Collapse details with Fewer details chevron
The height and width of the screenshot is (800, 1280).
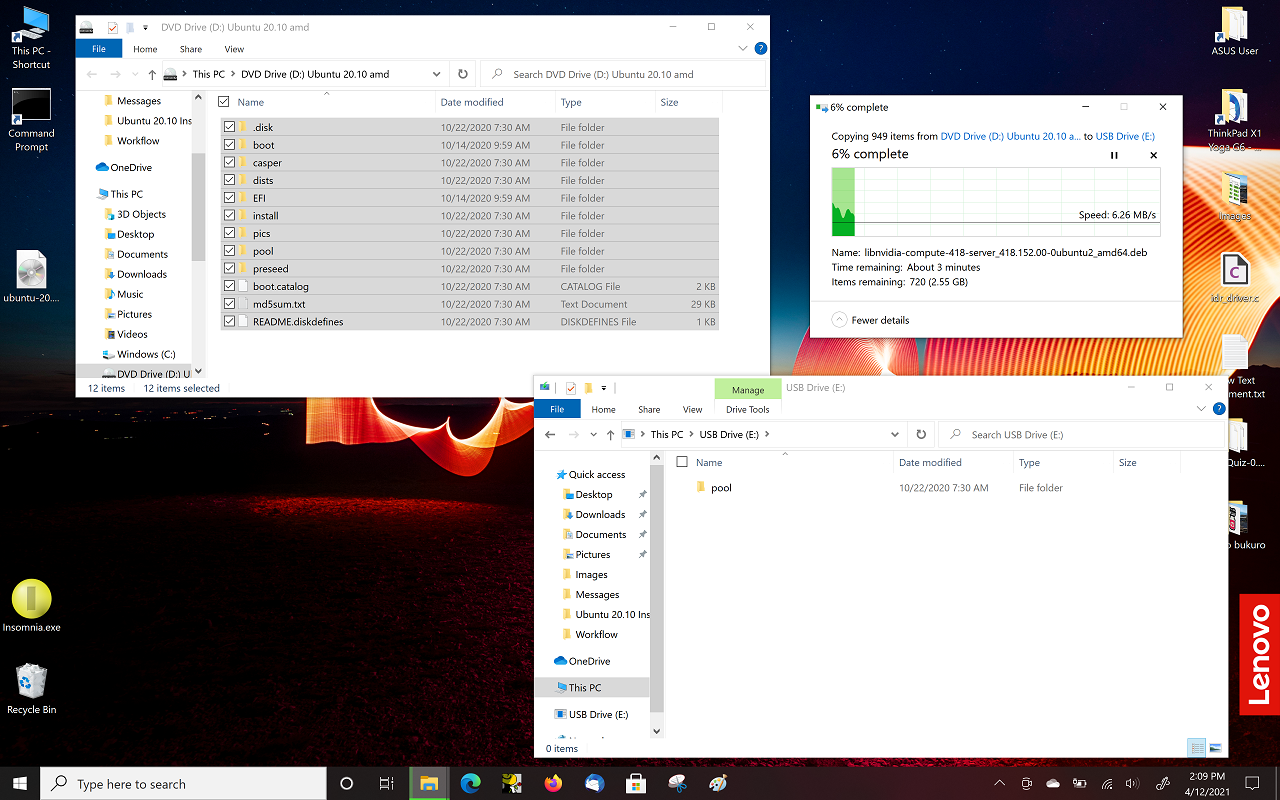tap(840, 320)
